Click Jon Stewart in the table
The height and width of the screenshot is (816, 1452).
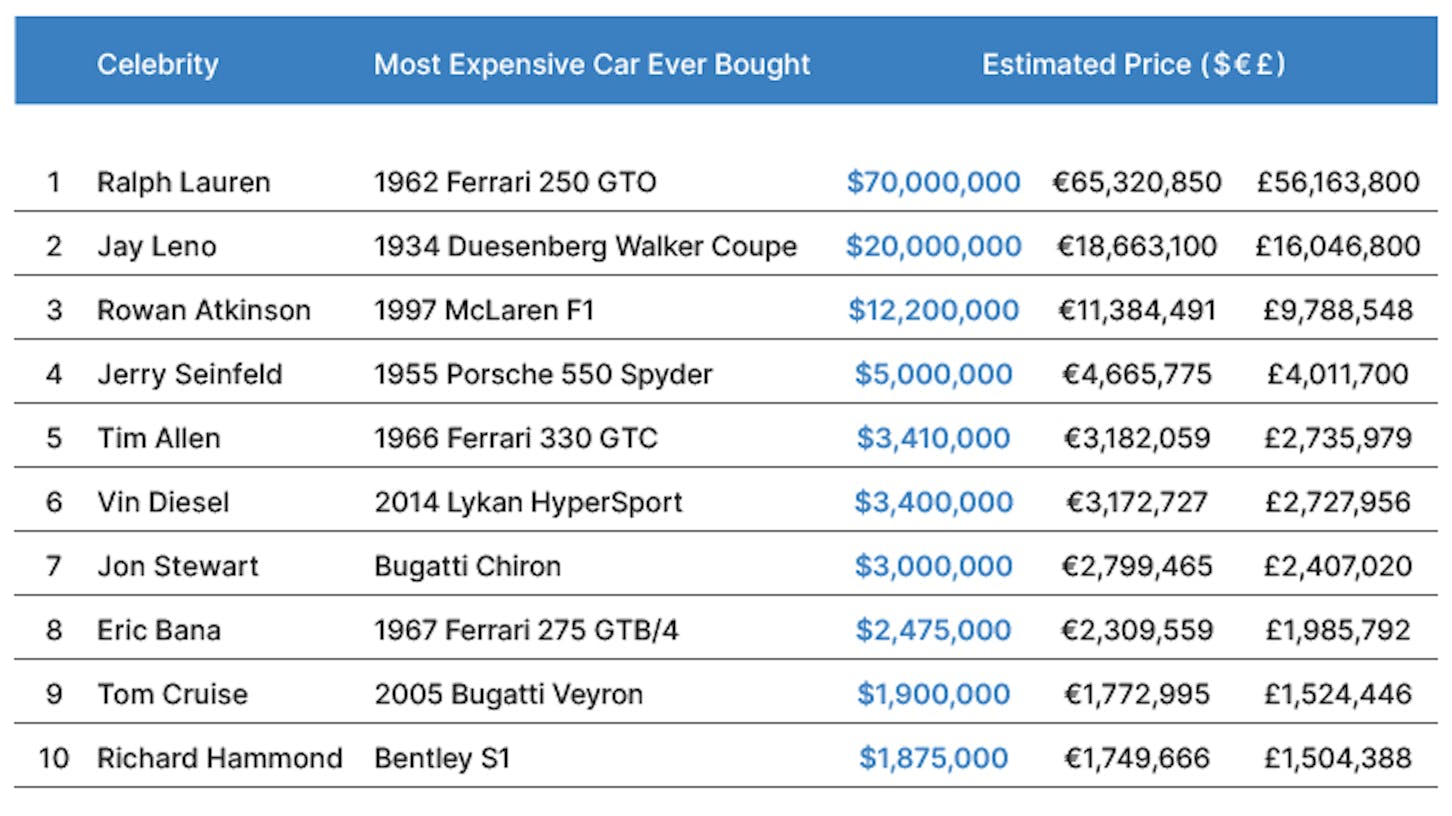click(177, 566)
